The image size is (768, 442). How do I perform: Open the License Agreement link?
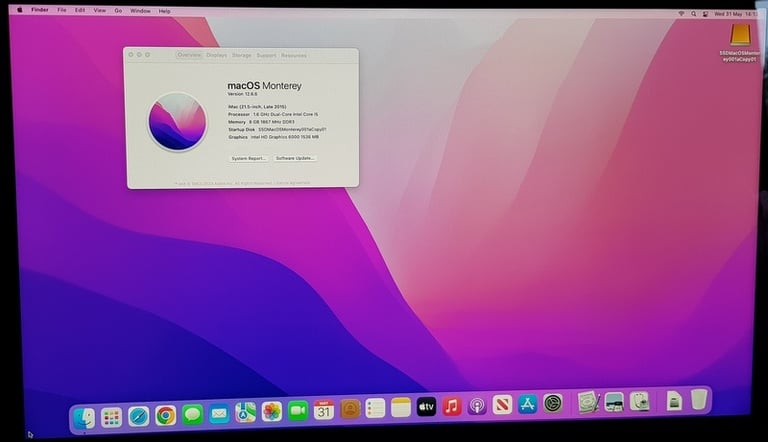[292, 183]
